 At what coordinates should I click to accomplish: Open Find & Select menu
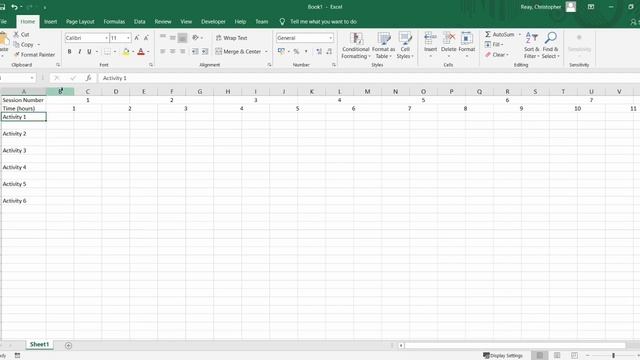click(x=551, y=45)
